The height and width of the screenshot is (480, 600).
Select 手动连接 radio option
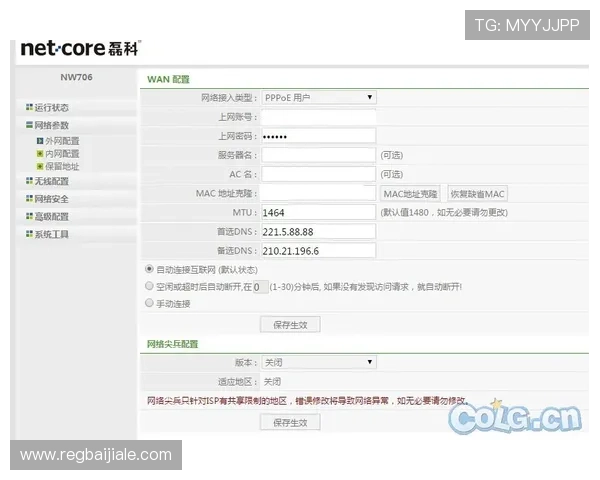coord(149,303)
